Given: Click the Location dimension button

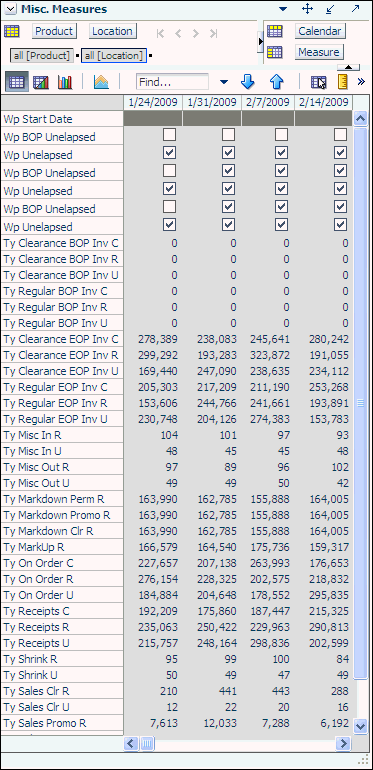Looking at the screenshot, I should coord(112,31).
